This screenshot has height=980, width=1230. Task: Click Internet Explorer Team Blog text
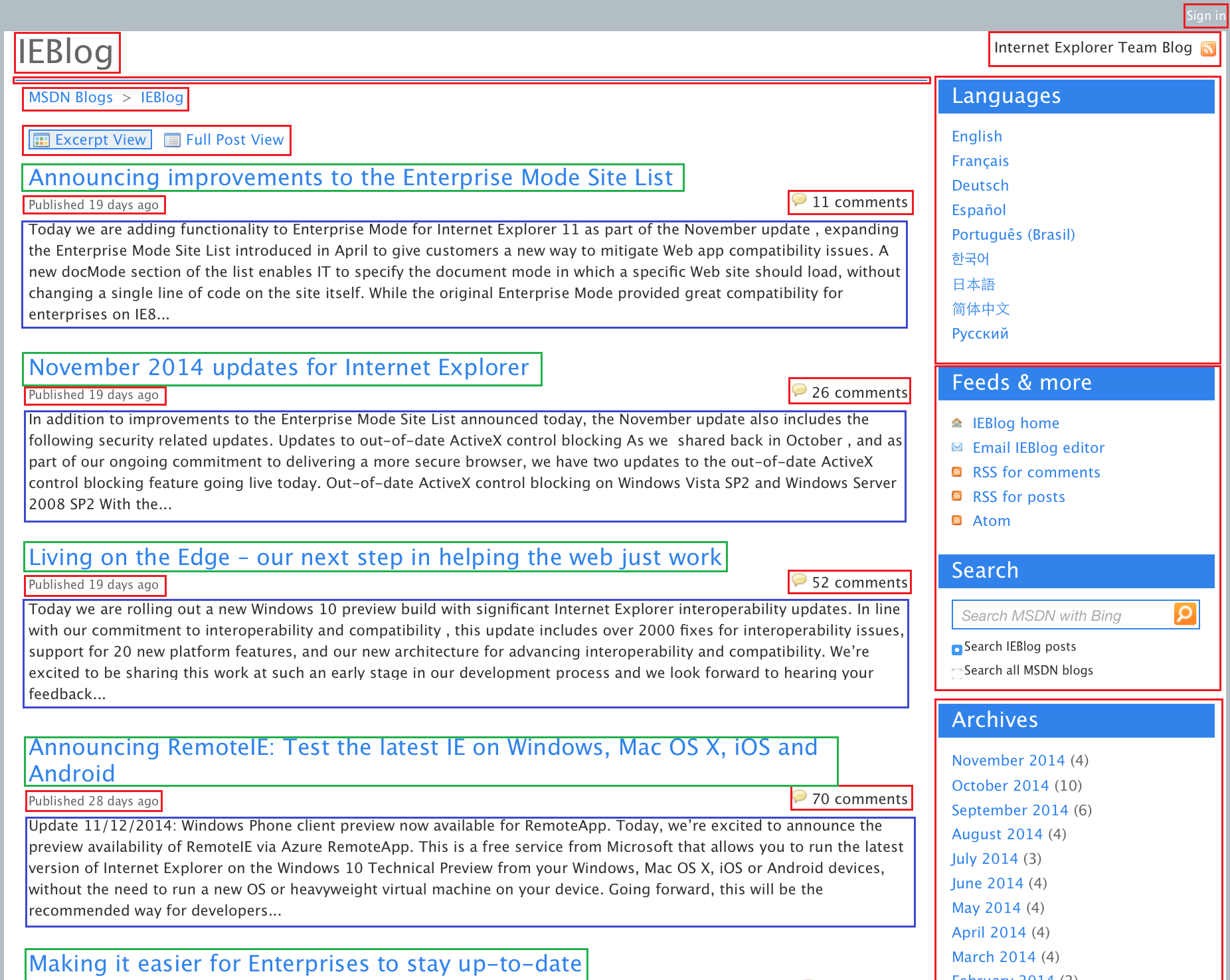click(1093, 48)
